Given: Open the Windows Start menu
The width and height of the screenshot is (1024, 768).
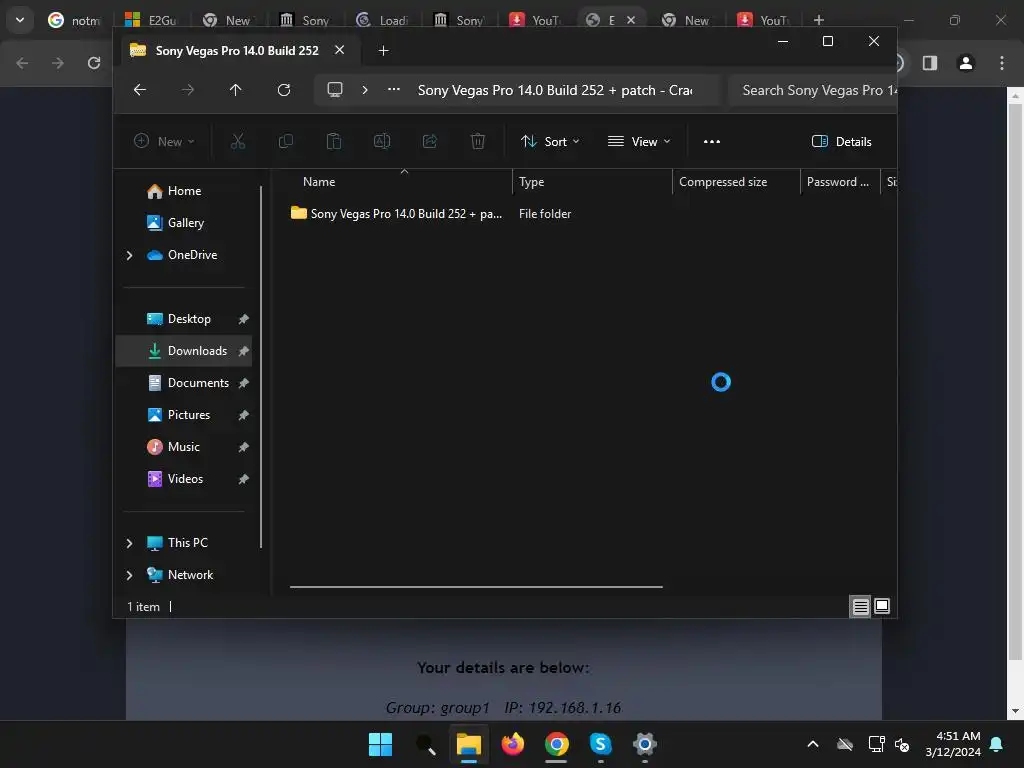Looking at the screenshot, I should click(380, 744).
